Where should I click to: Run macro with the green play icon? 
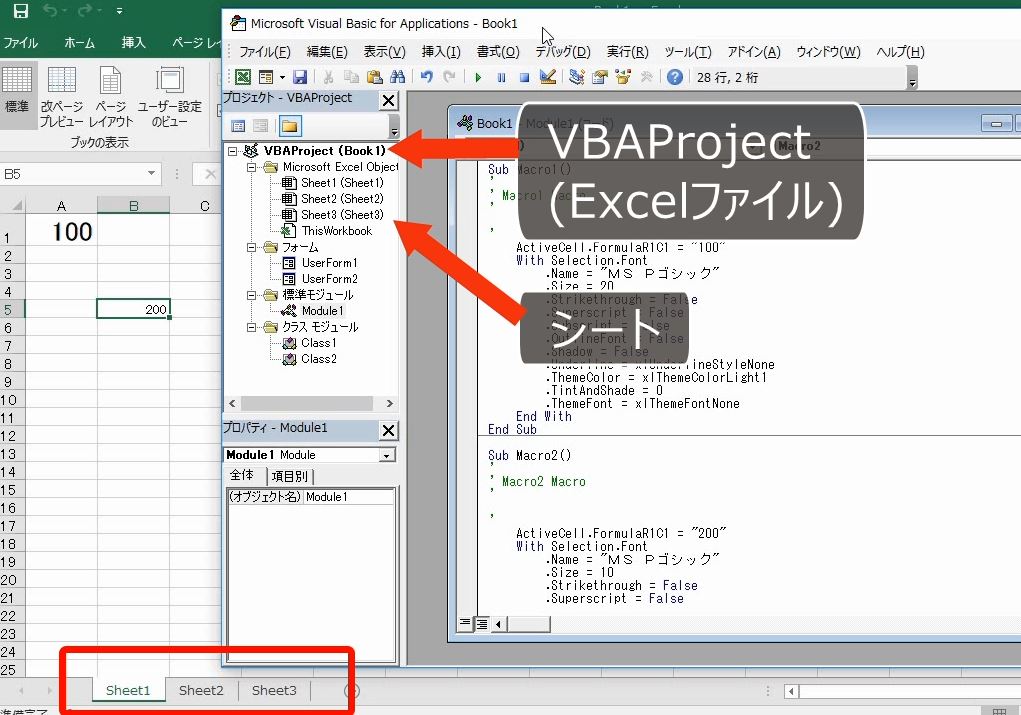pos(479,77)
